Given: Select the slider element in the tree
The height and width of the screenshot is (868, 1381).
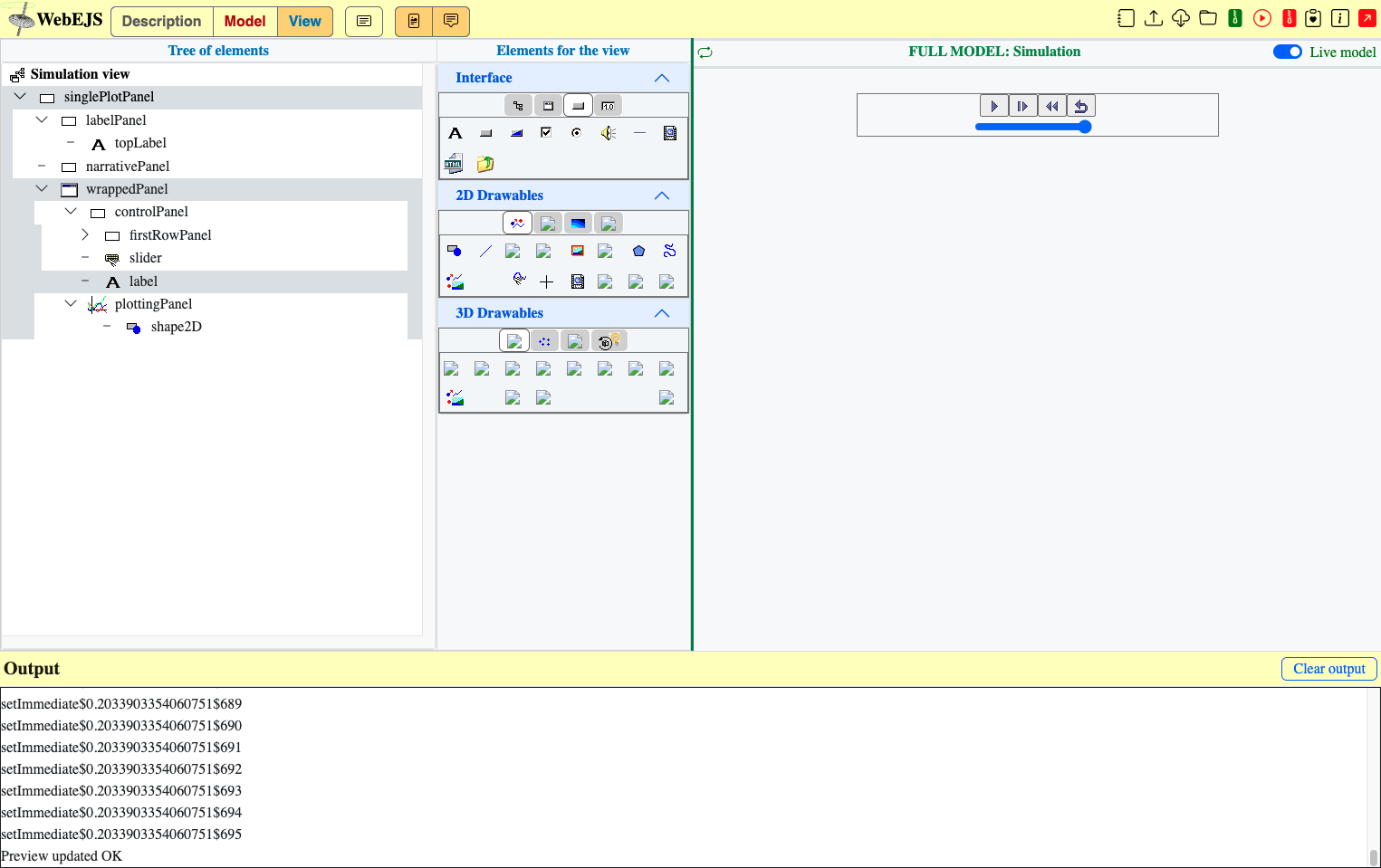Looking at the screenshot, I should tap(146, 258).
